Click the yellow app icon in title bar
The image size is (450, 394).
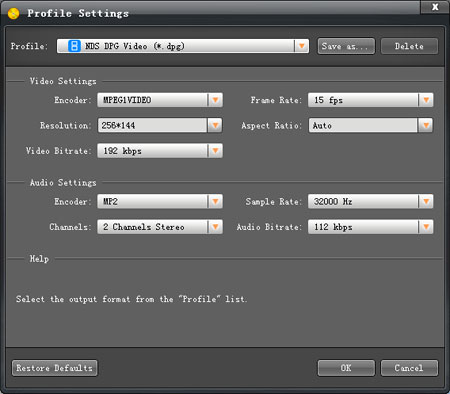13,13
